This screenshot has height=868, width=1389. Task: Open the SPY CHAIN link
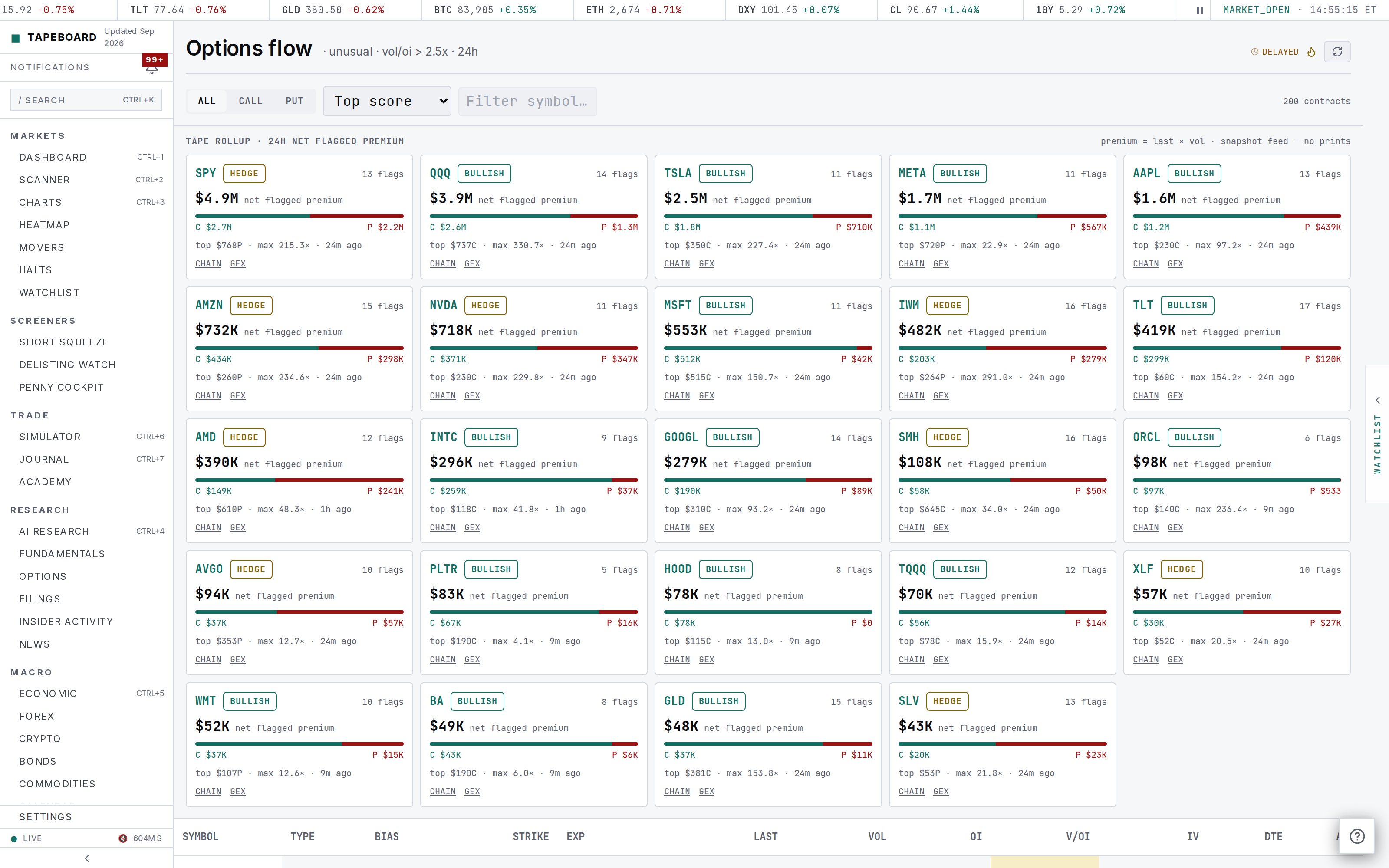(208, 263)
